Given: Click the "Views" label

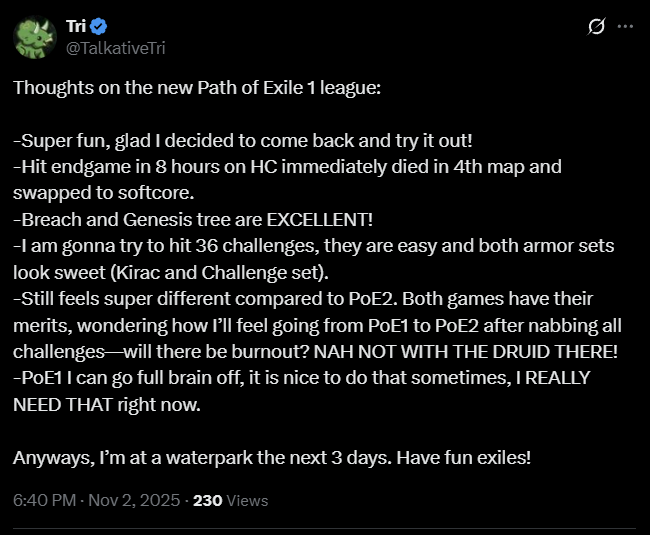Looking at the screenshot, I should [247, 500].
